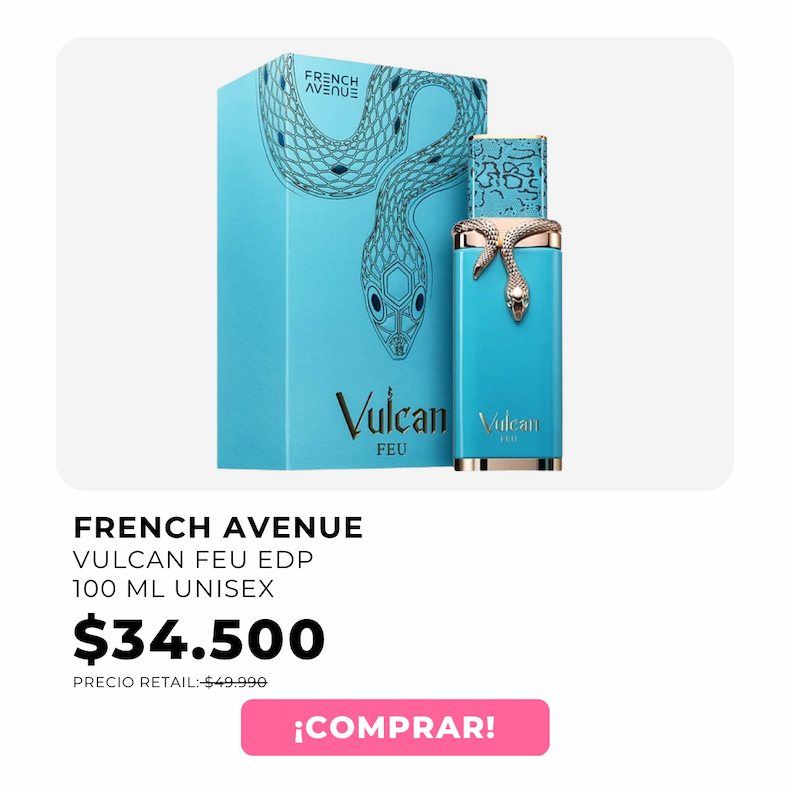Image resolution: width=790 pixels, height=790 pixels.
Task: Select the VULCAN FEU EDP product title
Action: 193,559
